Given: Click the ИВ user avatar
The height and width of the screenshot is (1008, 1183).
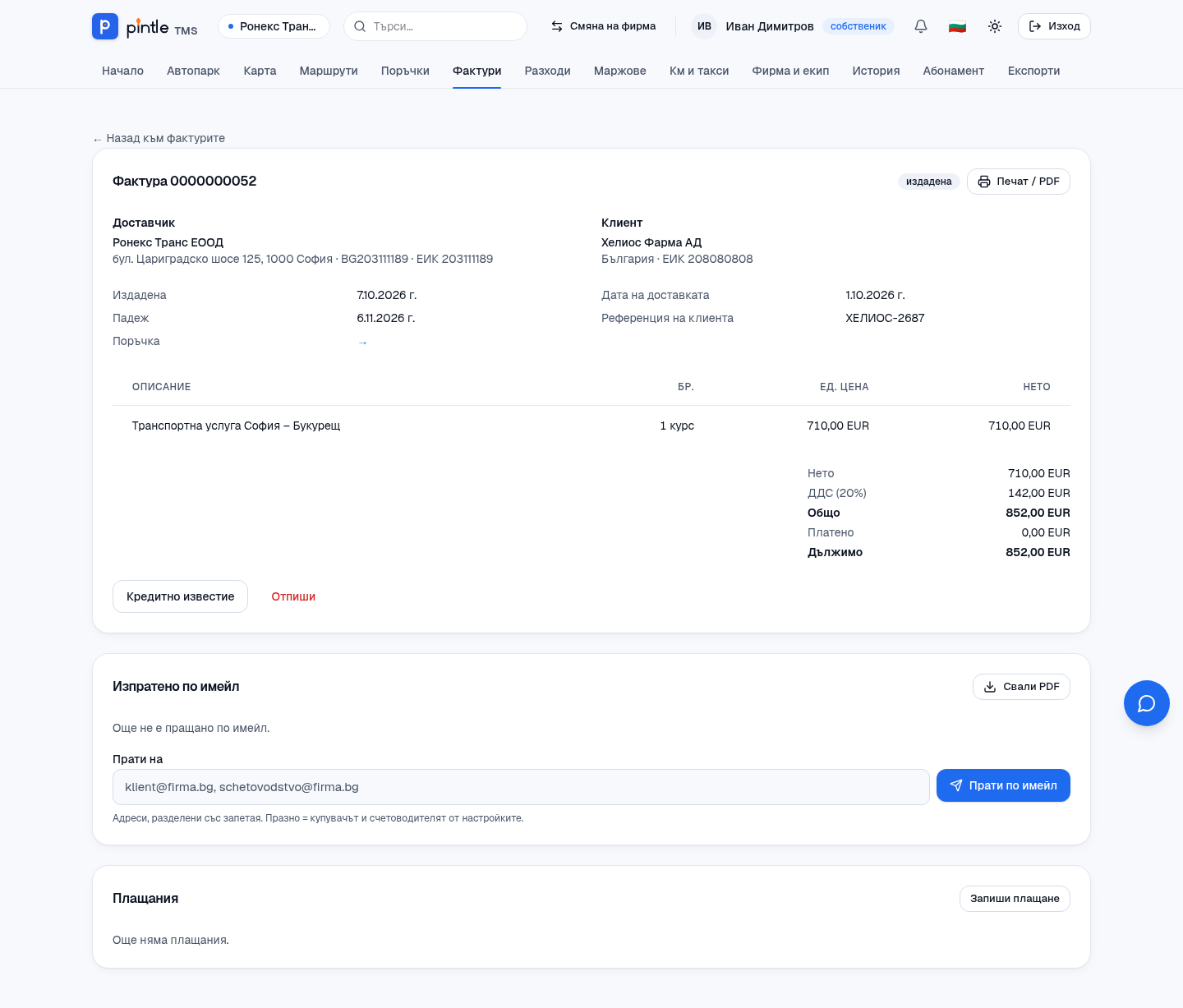Looking at the screenshot, I should click(x=704, y=26).
